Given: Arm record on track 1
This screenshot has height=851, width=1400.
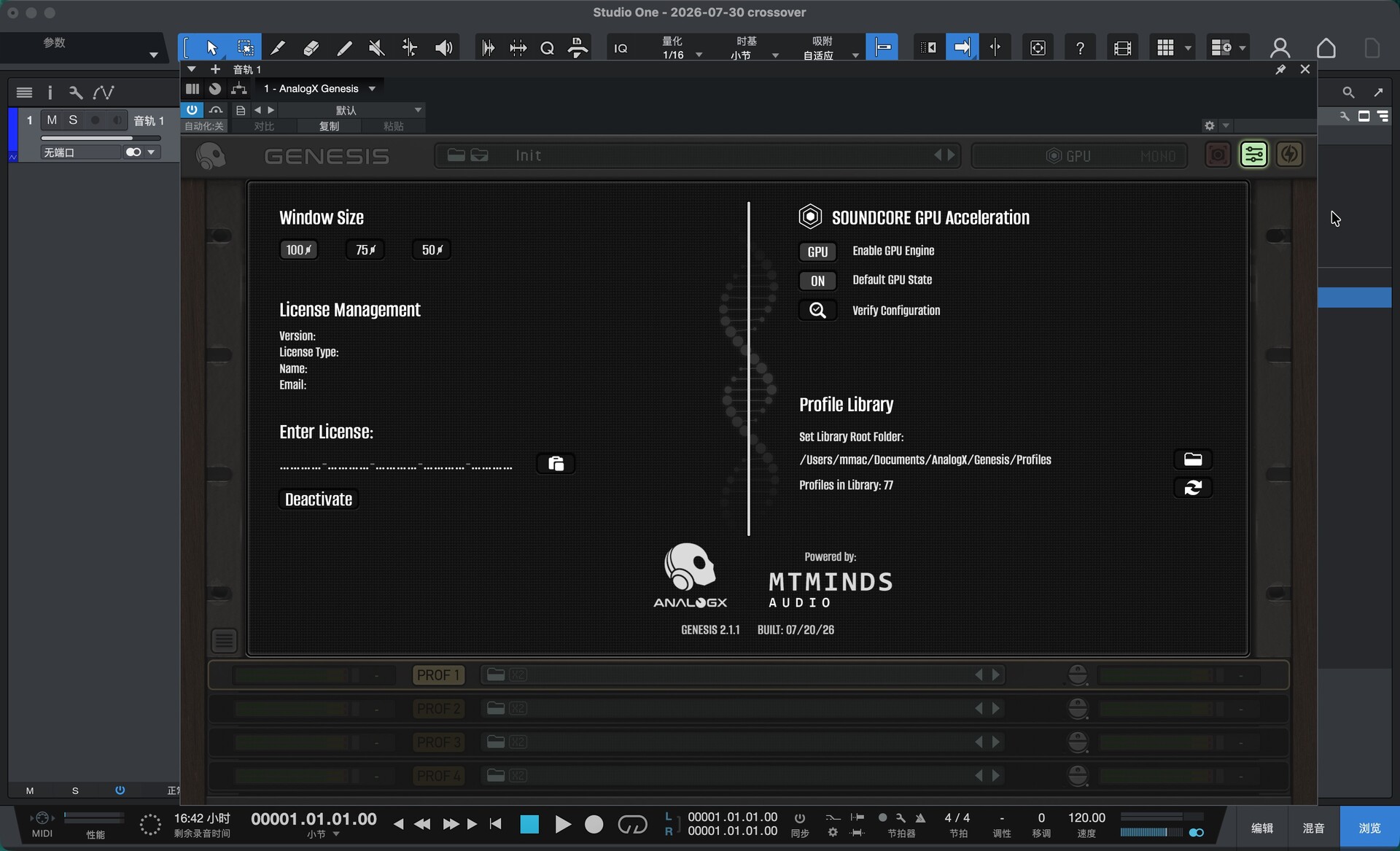Looking at the screenshot, I should (95, 120).
